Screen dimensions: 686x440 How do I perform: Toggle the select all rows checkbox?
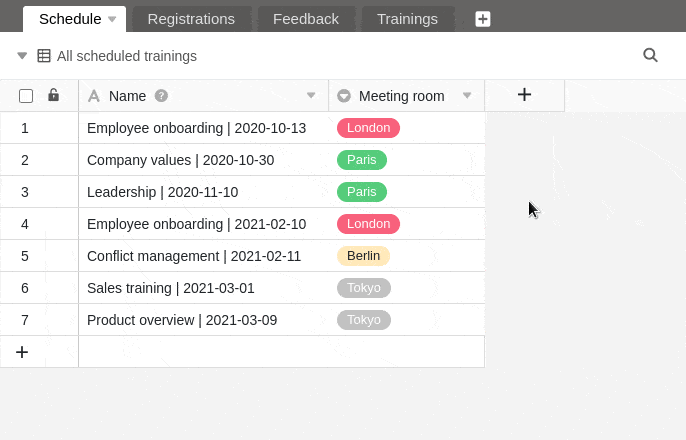[26, 96]
